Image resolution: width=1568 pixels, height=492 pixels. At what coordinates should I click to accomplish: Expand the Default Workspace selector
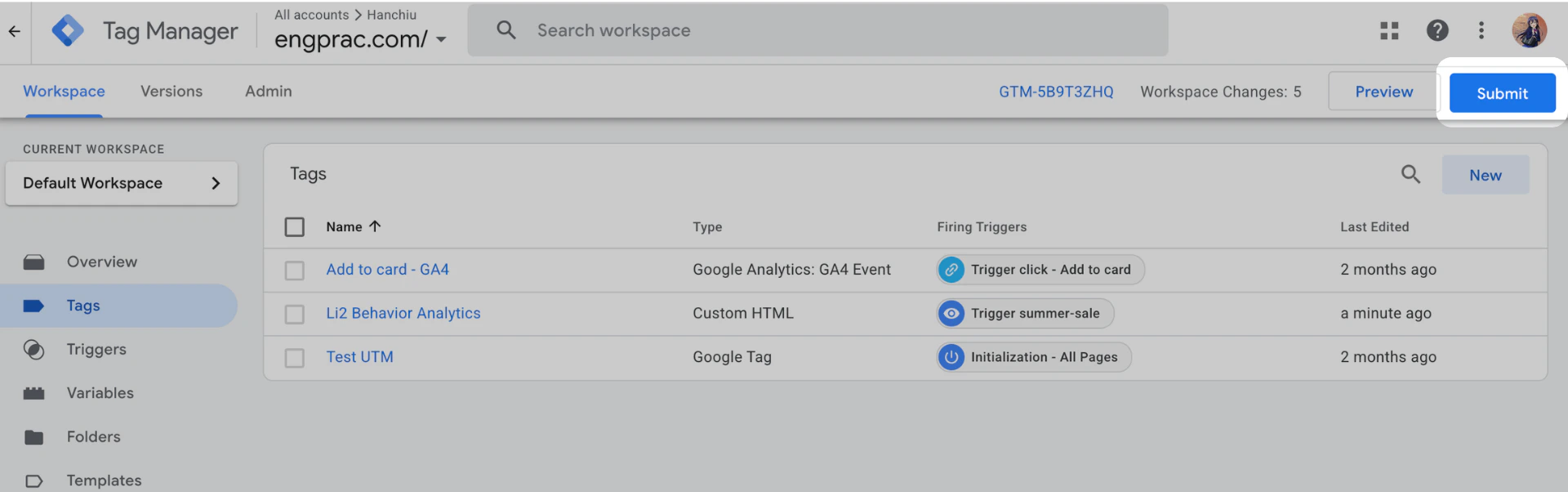[122, 183]
